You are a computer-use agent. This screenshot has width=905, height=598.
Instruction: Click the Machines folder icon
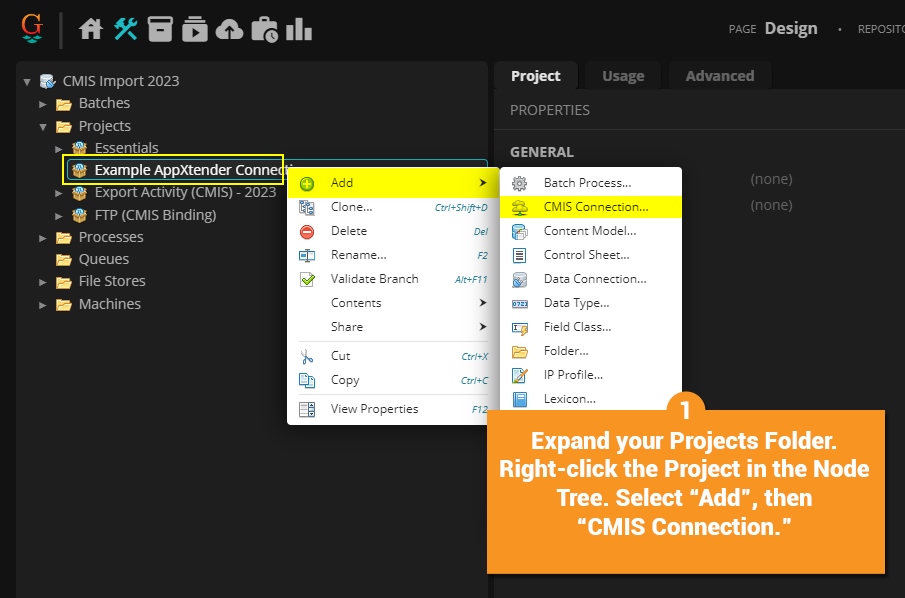coord(63,305)
